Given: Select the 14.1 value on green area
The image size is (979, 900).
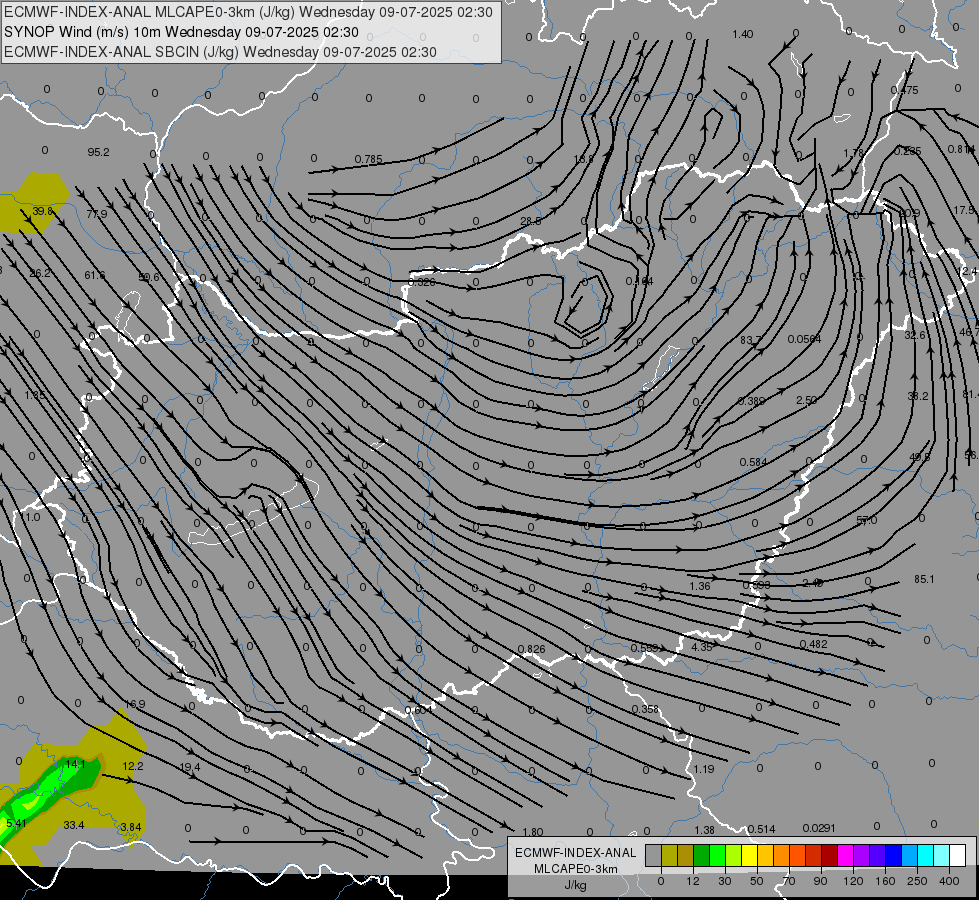Looking at the screenshot, I should tap(75, 764).
